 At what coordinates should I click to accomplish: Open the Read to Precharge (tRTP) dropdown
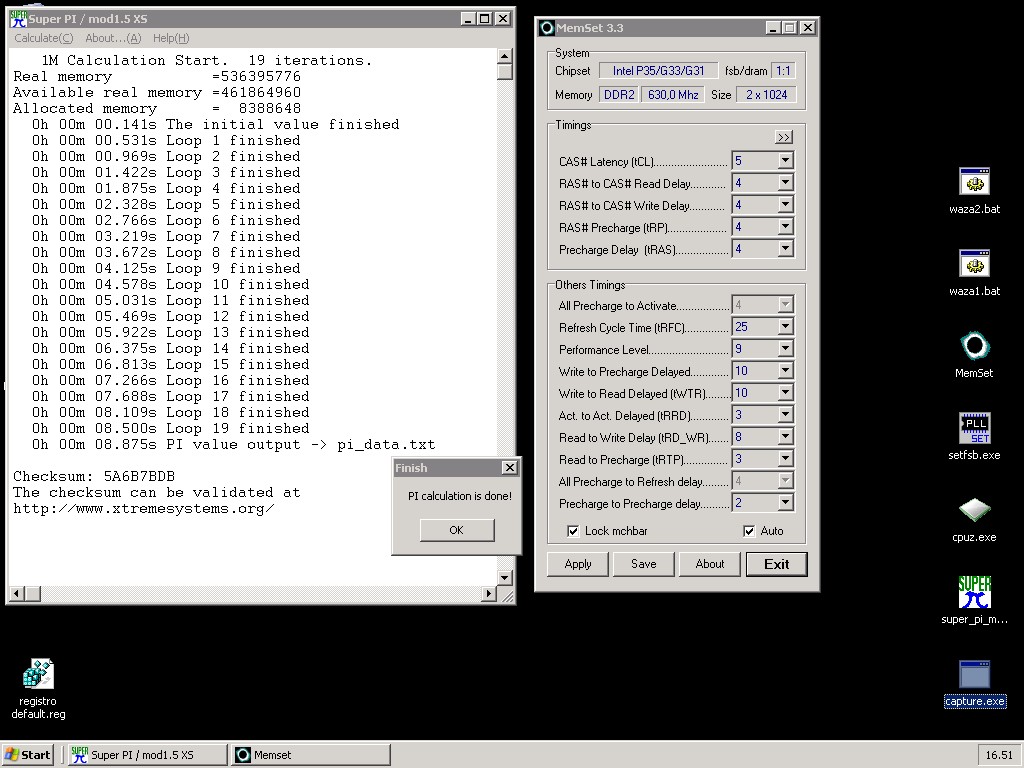coord(786,458)
